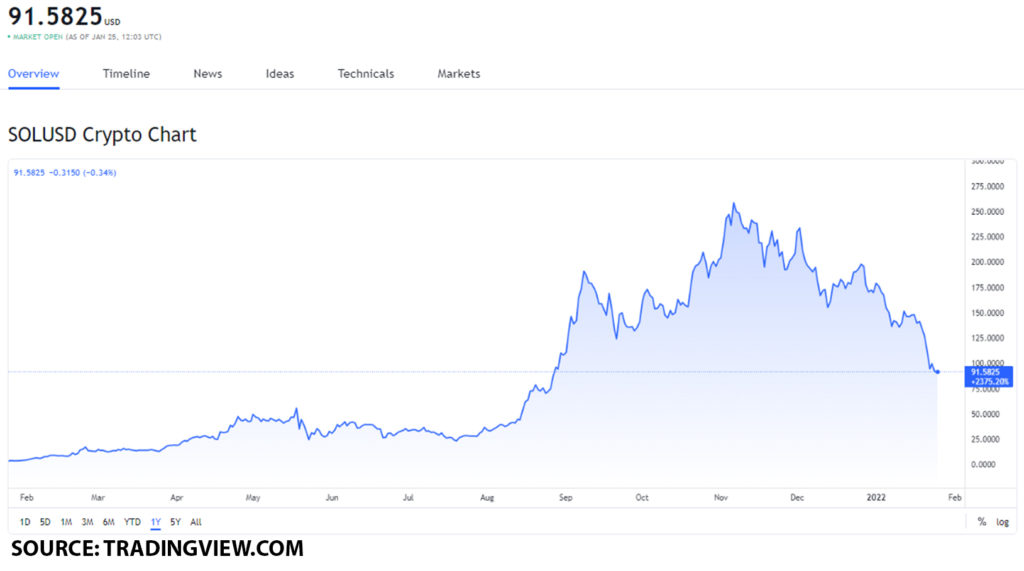Click the Jul label on time axis
The width and height of the screenshot is (1024, 571).
(x=408, y=498)
